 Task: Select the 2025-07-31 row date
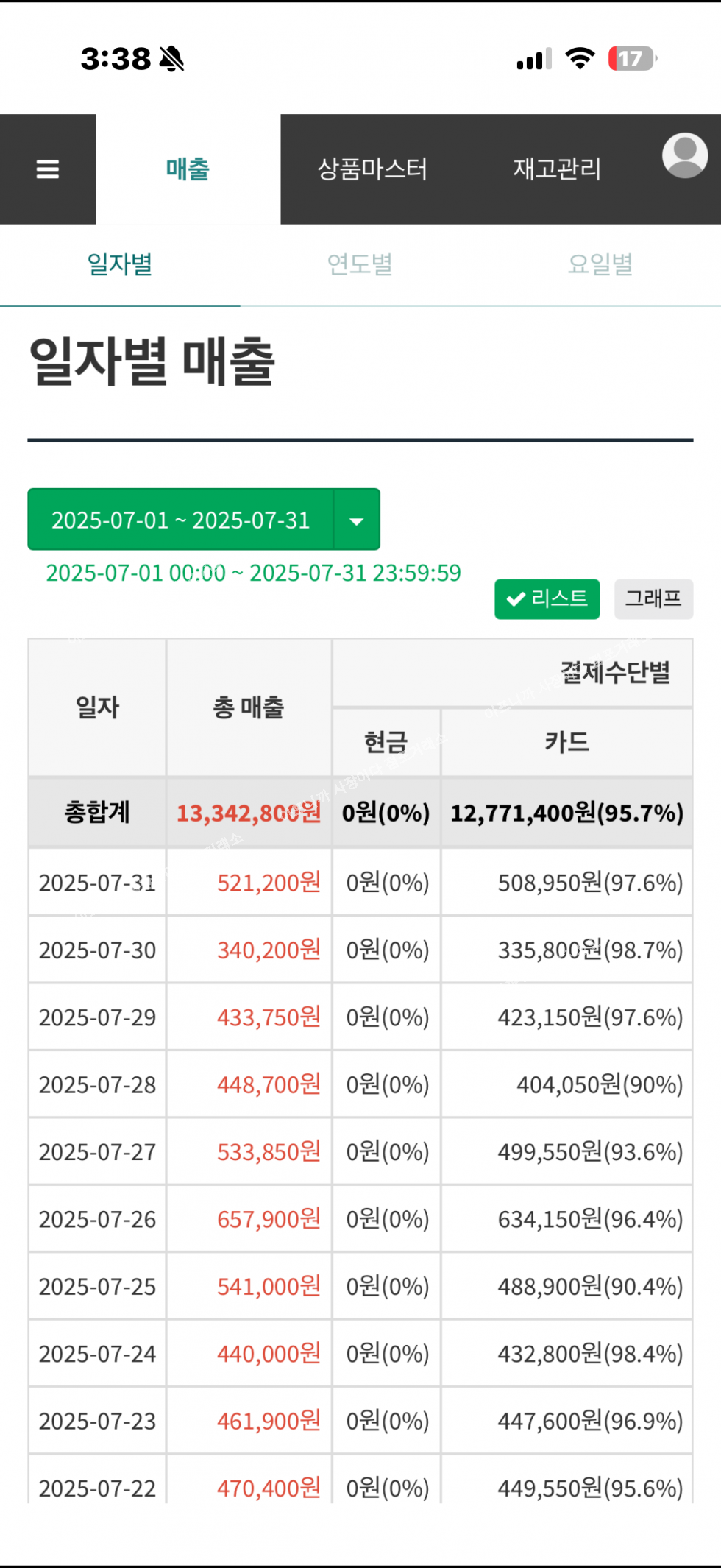(97, 883)
